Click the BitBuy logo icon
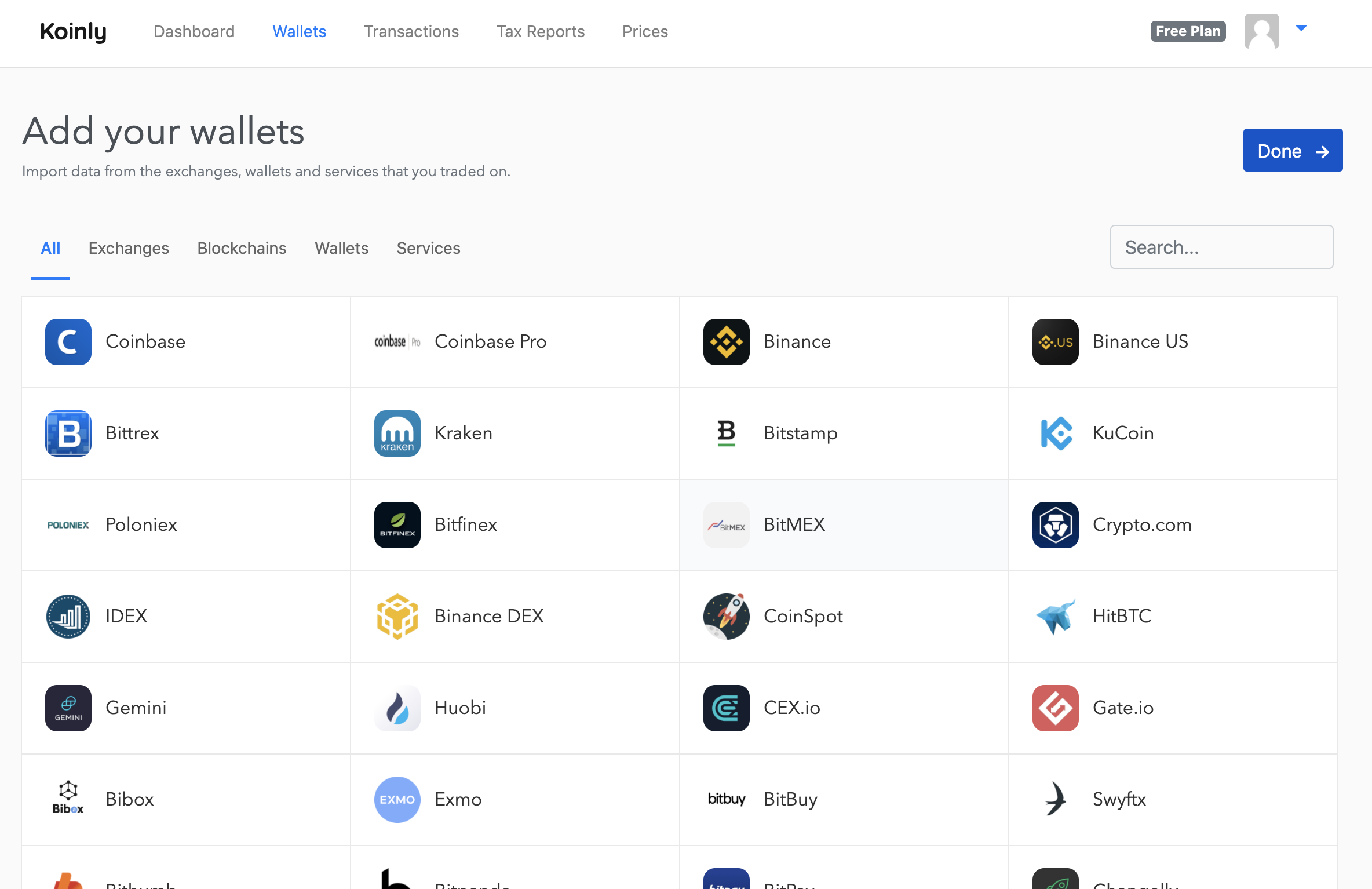Viewport: 1372px width, 889px height. (727, 799)
